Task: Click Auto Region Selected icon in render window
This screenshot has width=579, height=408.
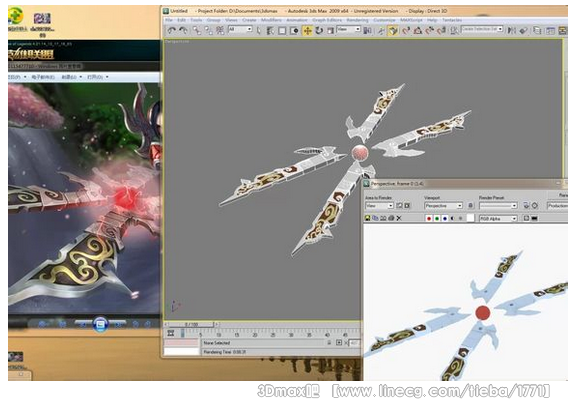Action: click(407, 206)
